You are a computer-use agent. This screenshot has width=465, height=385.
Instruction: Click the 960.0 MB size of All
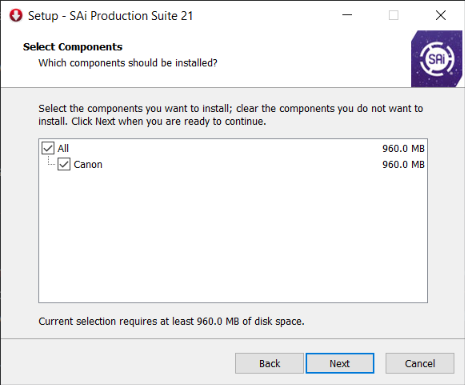click(x=403, y=148)
